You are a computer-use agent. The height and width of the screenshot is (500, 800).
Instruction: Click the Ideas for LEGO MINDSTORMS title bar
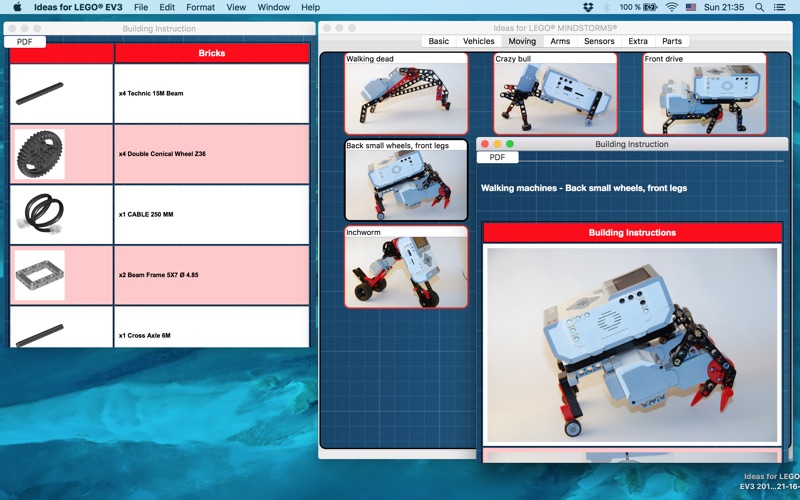(x=555, y=28)
